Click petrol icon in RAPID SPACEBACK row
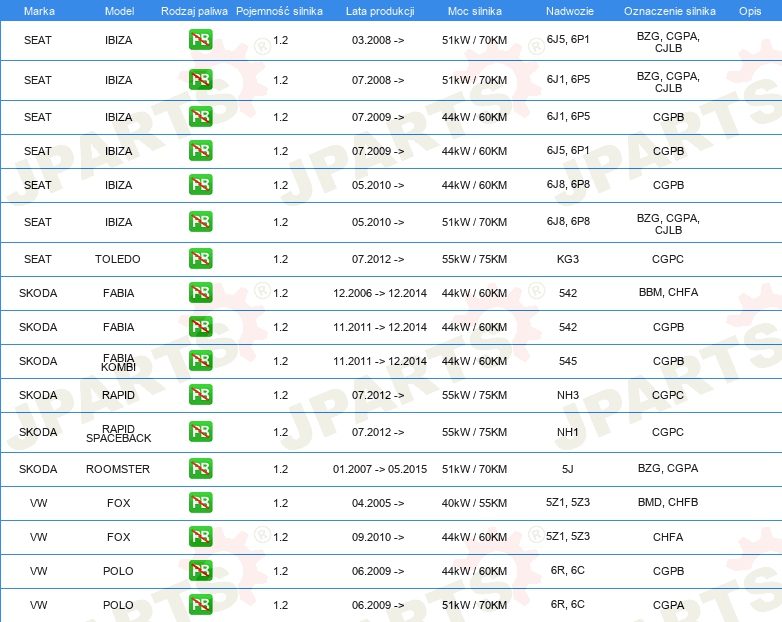The width and height of the screenshot is (782, 622). [x=200, y=432]
